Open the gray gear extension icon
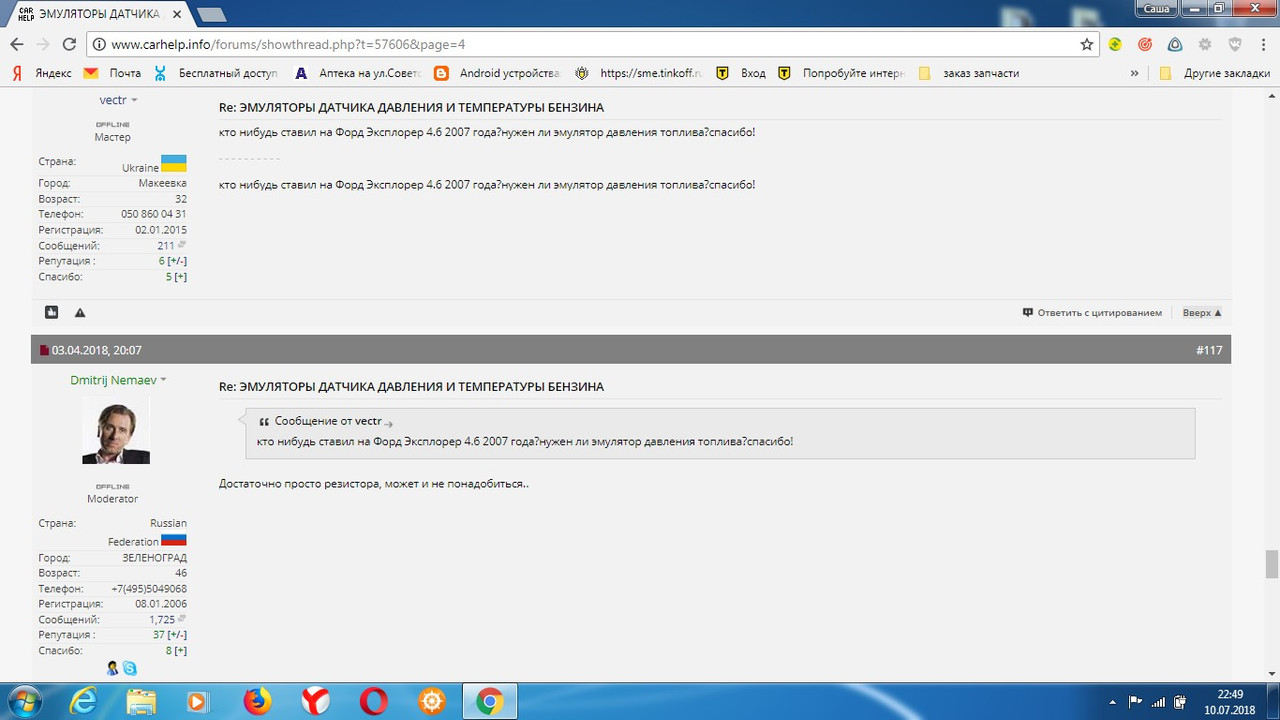1280x720 pixels. coord(1205,44)
